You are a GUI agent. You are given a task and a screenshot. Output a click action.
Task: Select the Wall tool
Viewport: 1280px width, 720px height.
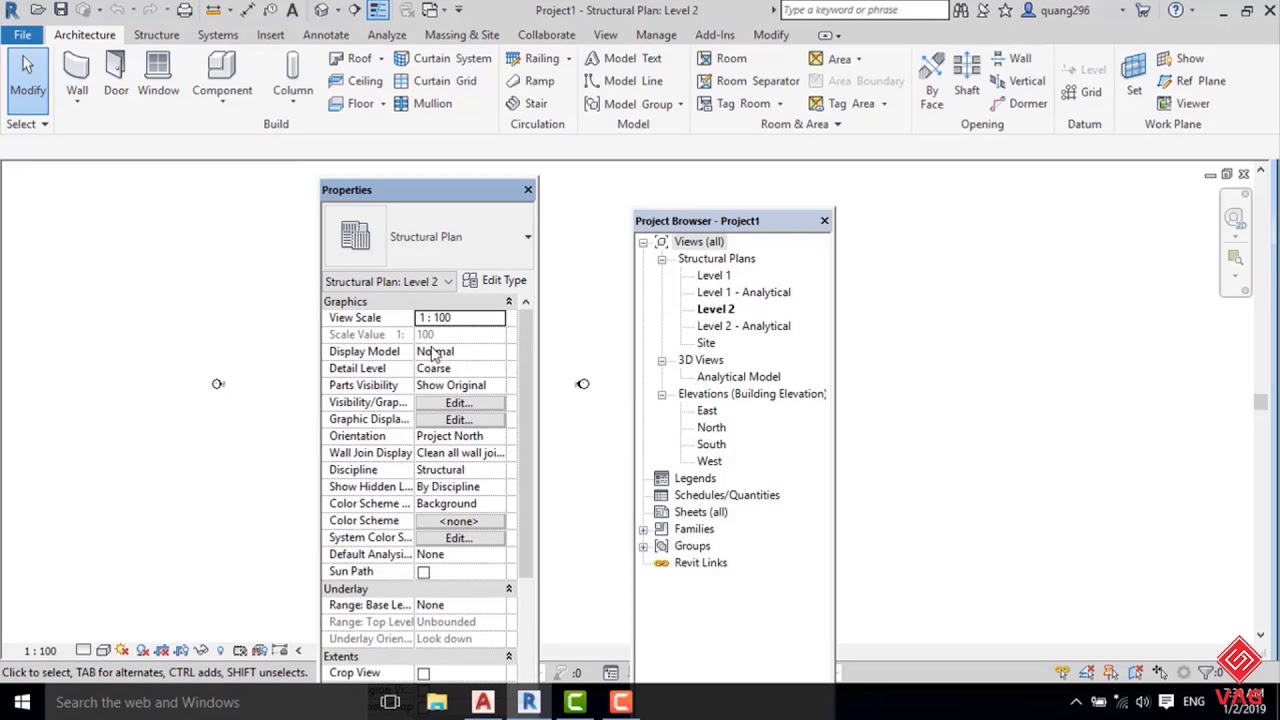tap(77, 76)
